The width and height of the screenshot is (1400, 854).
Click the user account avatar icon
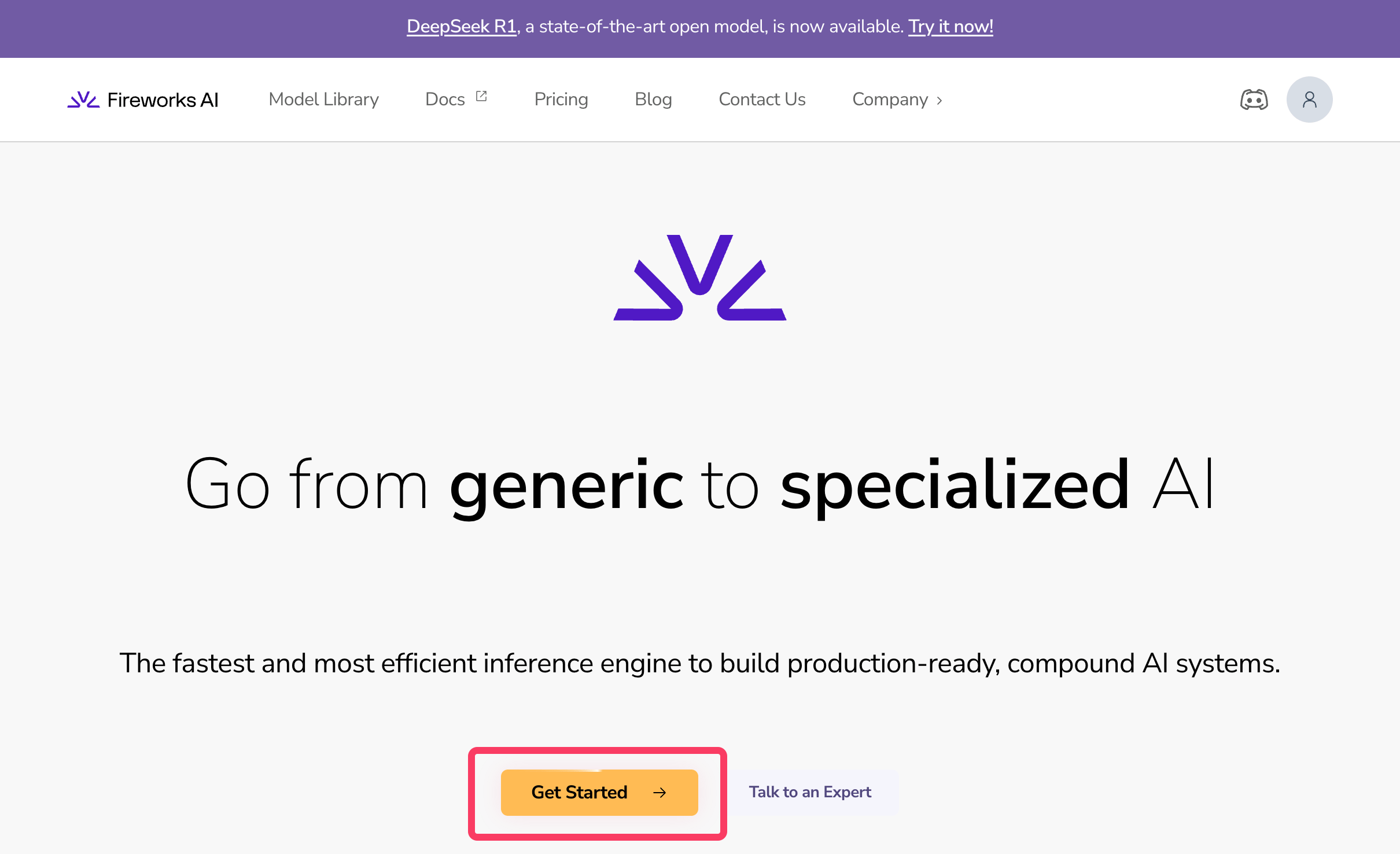click(x=1309, y=100)
